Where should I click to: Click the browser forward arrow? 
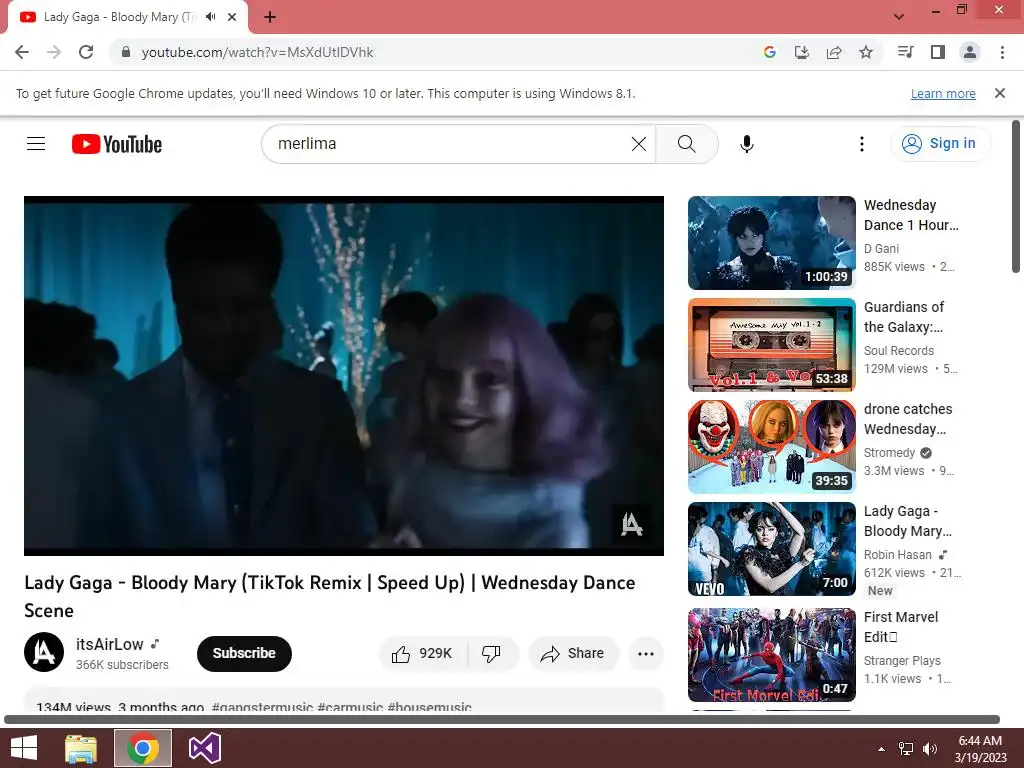pyautogui.click(x=54, y=52)
